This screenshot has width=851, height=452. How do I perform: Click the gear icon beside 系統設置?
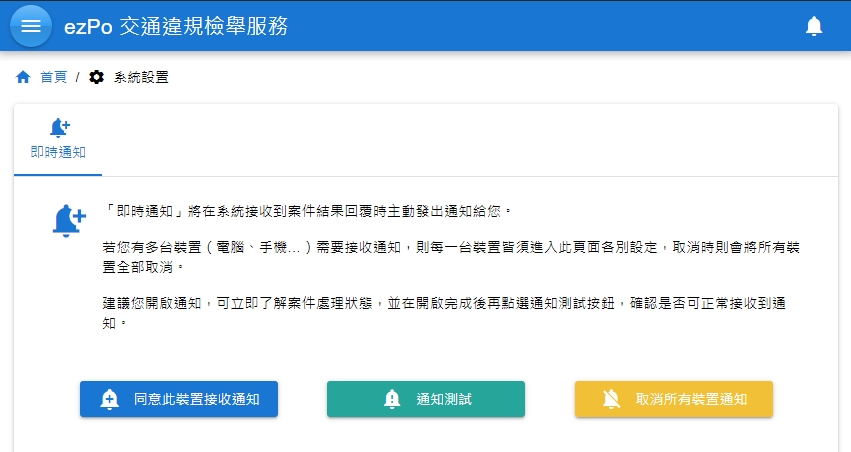pyautogui.click(x=96, y=77)
